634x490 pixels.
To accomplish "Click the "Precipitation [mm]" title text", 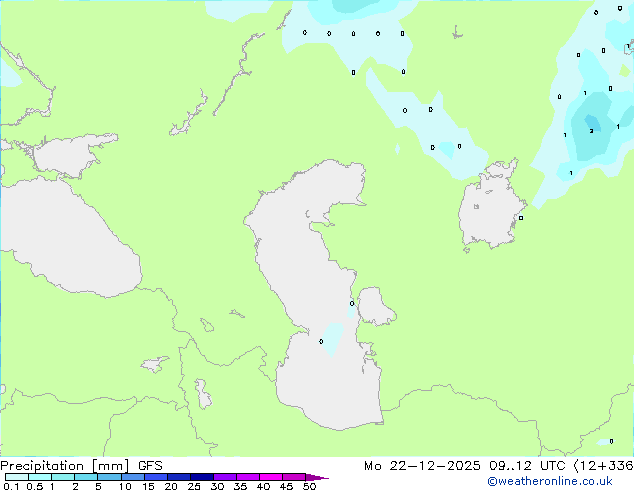I will click(65, 466).
